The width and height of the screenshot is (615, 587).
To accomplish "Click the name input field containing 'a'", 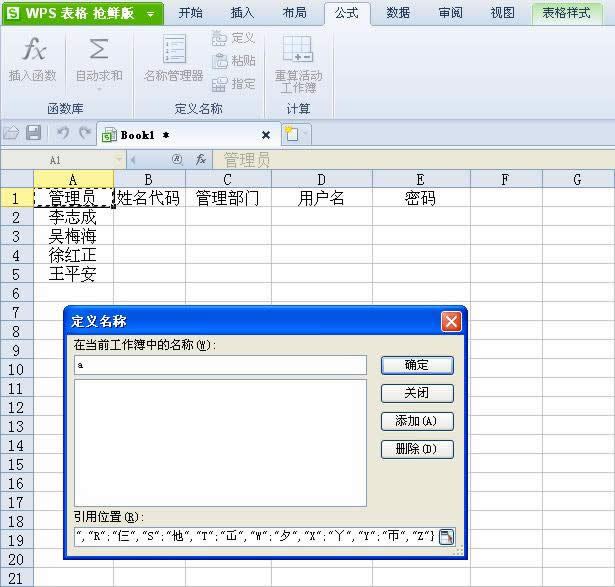I will [220, 365].
